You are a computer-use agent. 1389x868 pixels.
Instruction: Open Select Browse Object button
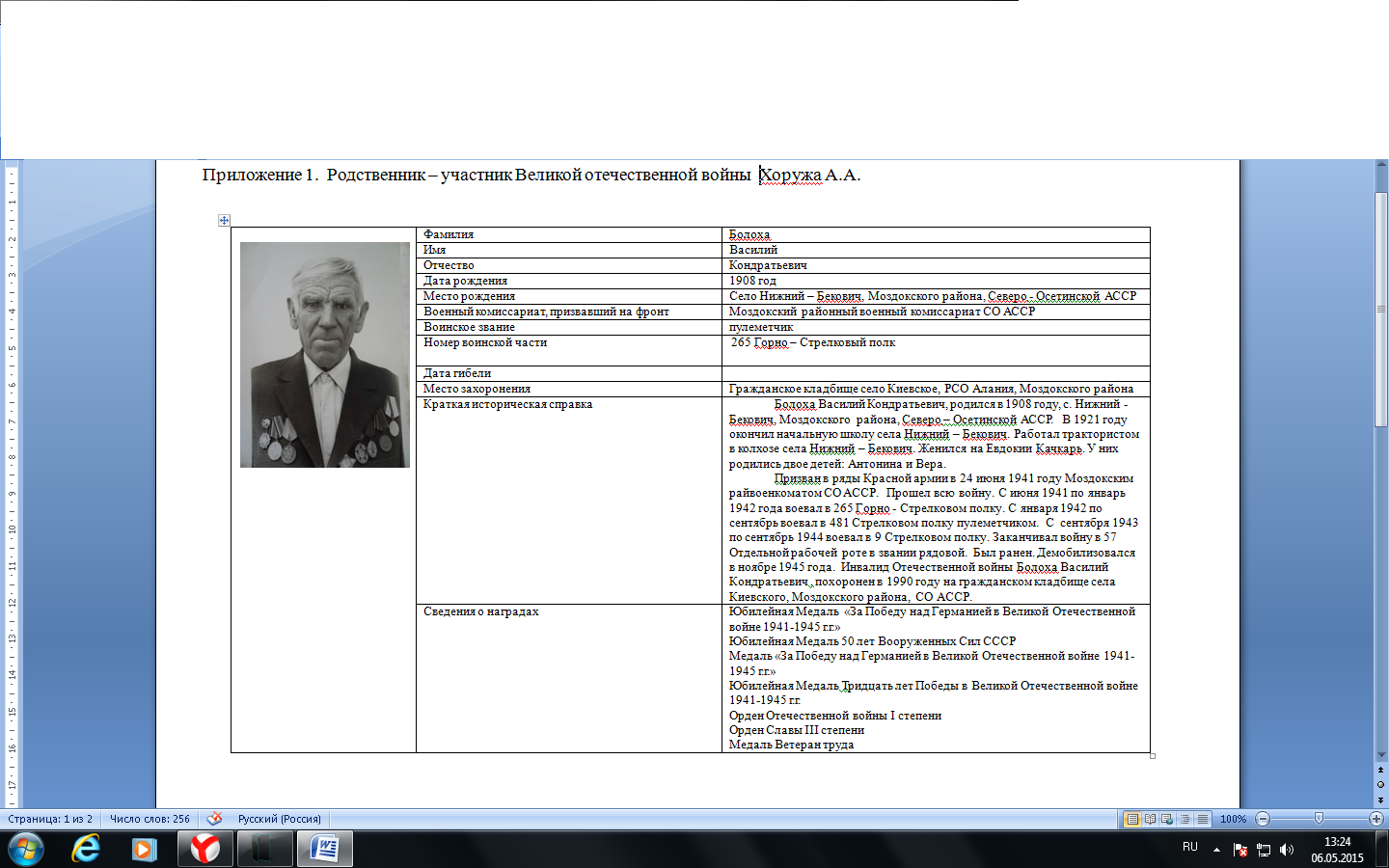coord(1381,784)
